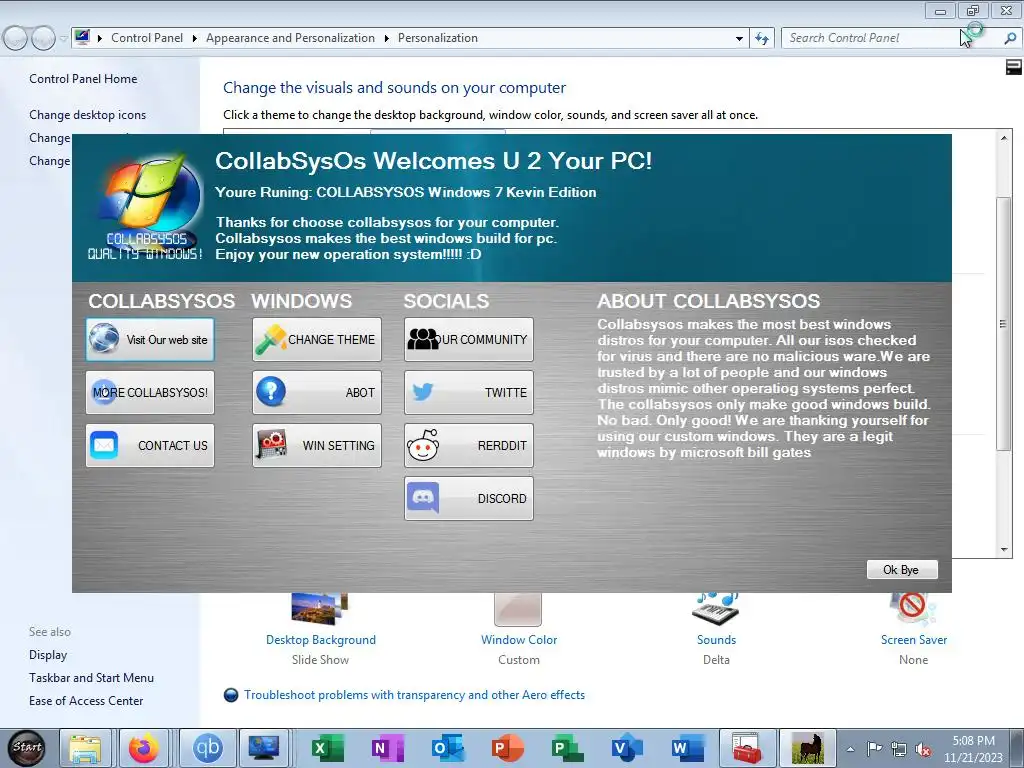This screenshot has height=768, width=1024.
Task: Open Taskbar and Start Menu link
Action: (x=91, y=678)
